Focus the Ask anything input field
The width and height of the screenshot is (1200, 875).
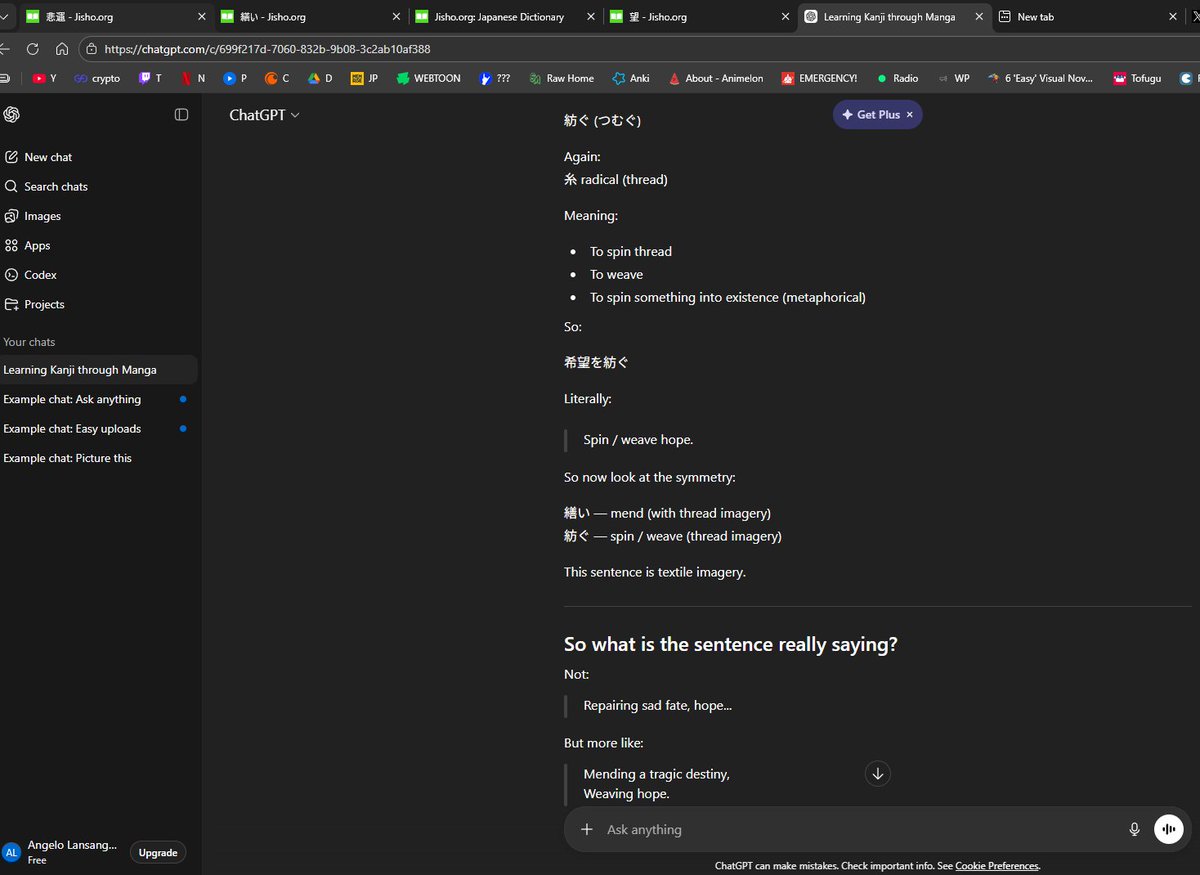860,830
